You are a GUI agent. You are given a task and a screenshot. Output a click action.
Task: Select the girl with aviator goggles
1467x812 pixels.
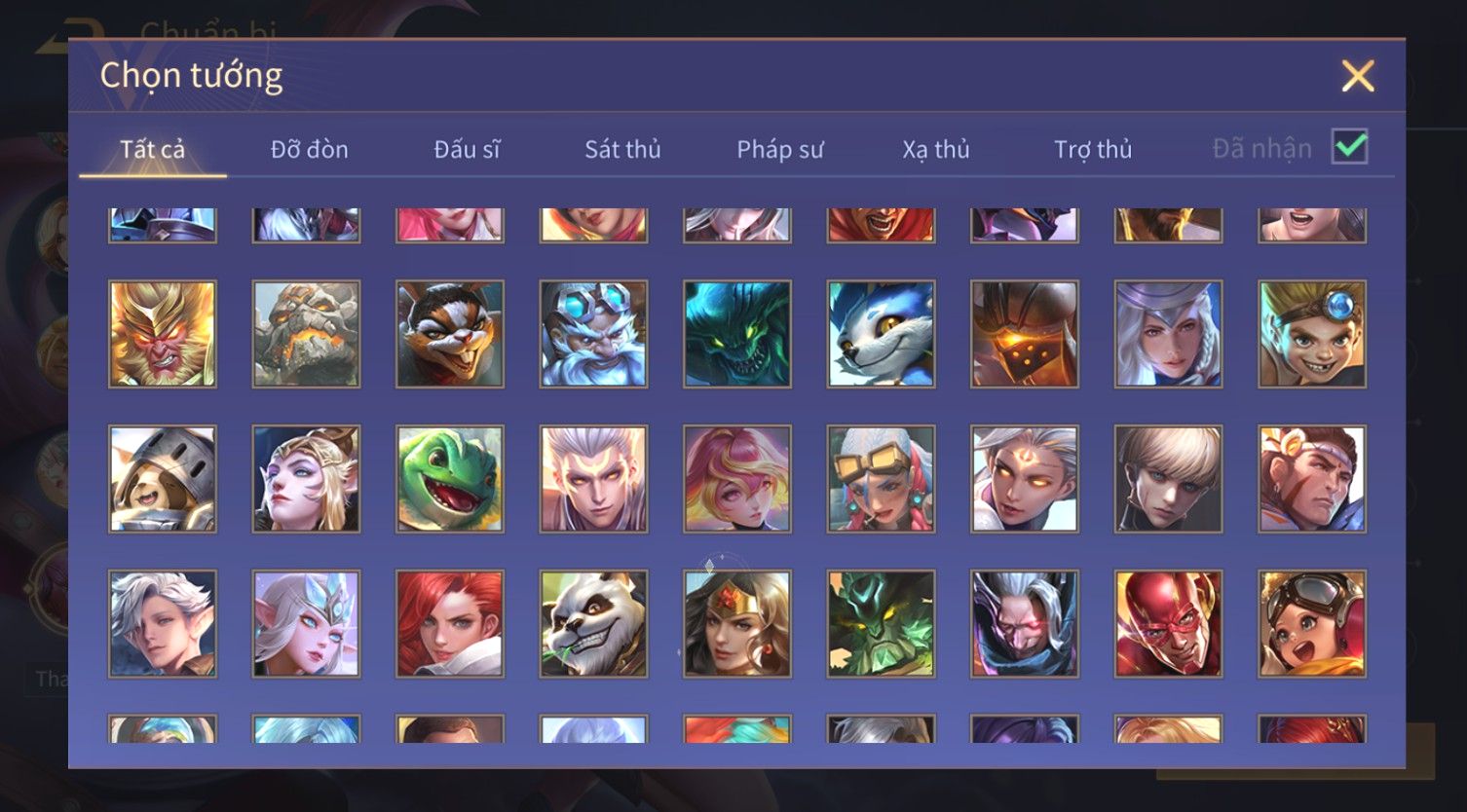[x=1312, y=623]
